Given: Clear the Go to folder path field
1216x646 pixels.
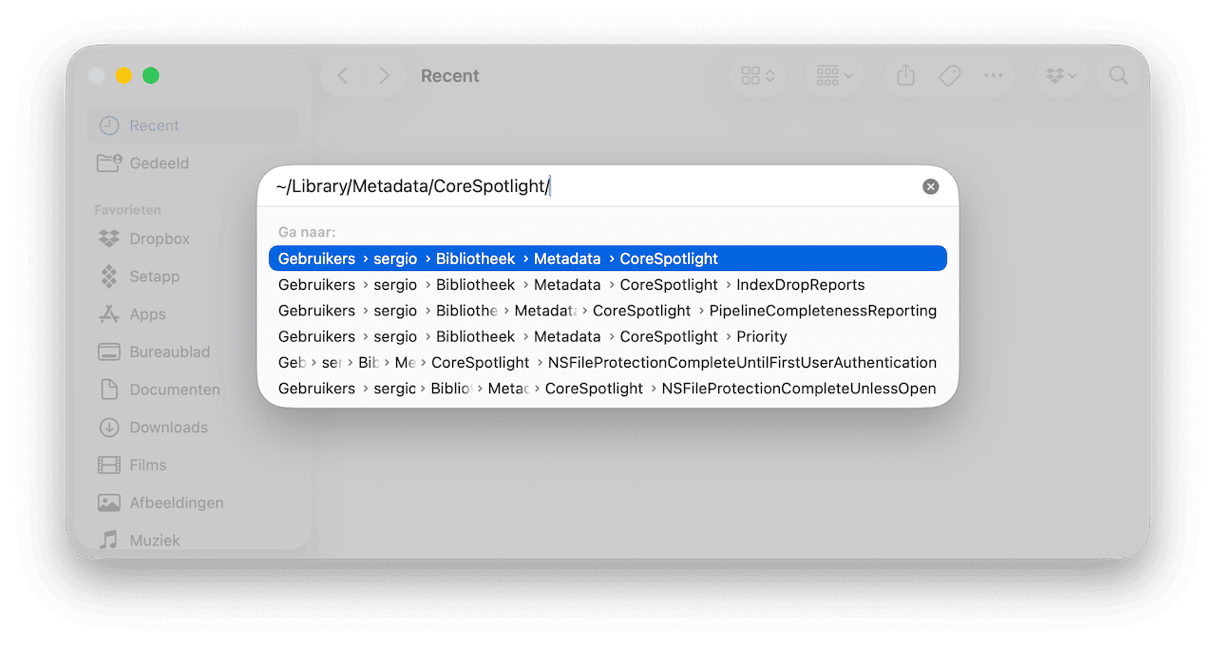Looking at the screenshot, I should 930,187.
